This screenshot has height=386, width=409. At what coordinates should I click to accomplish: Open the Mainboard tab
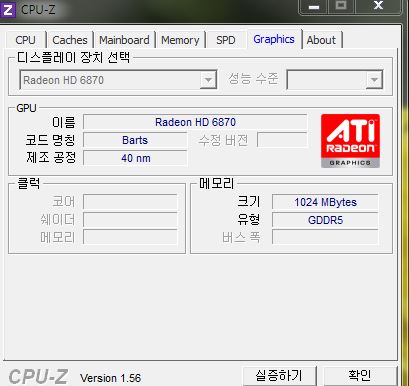124,40
